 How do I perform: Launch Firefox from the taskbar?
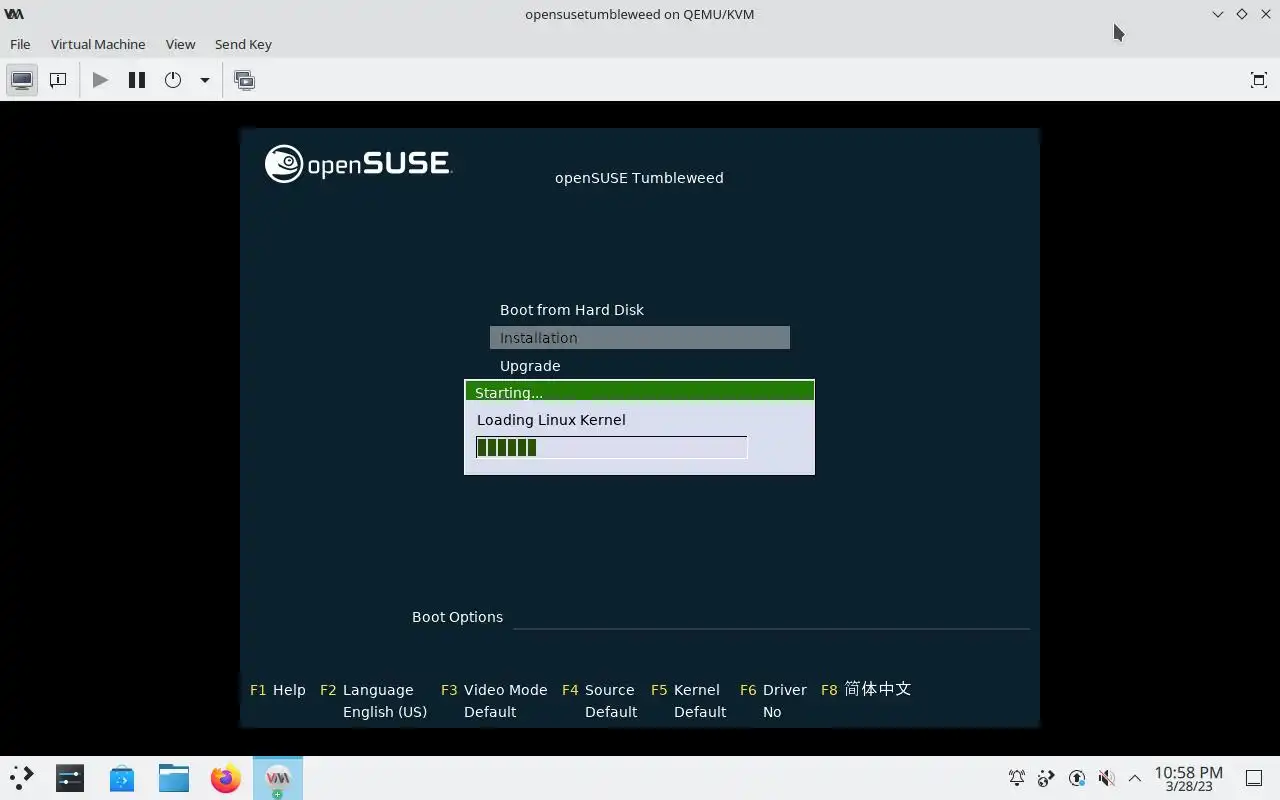(x=226, y=778)
